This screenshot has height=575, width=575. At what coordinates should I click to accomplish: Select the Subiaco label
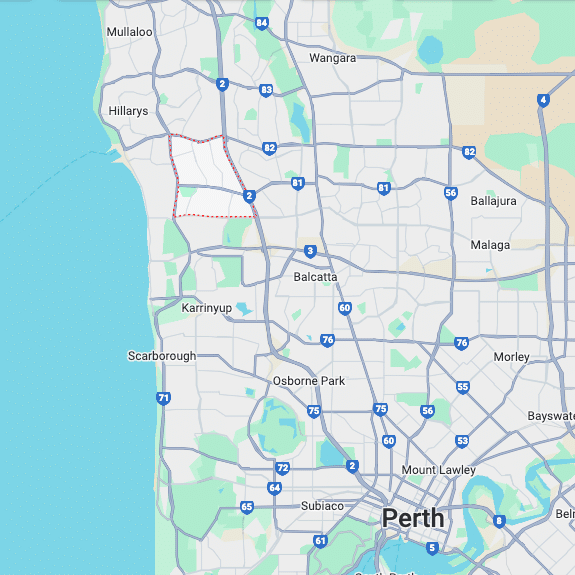tap(322, 506)
